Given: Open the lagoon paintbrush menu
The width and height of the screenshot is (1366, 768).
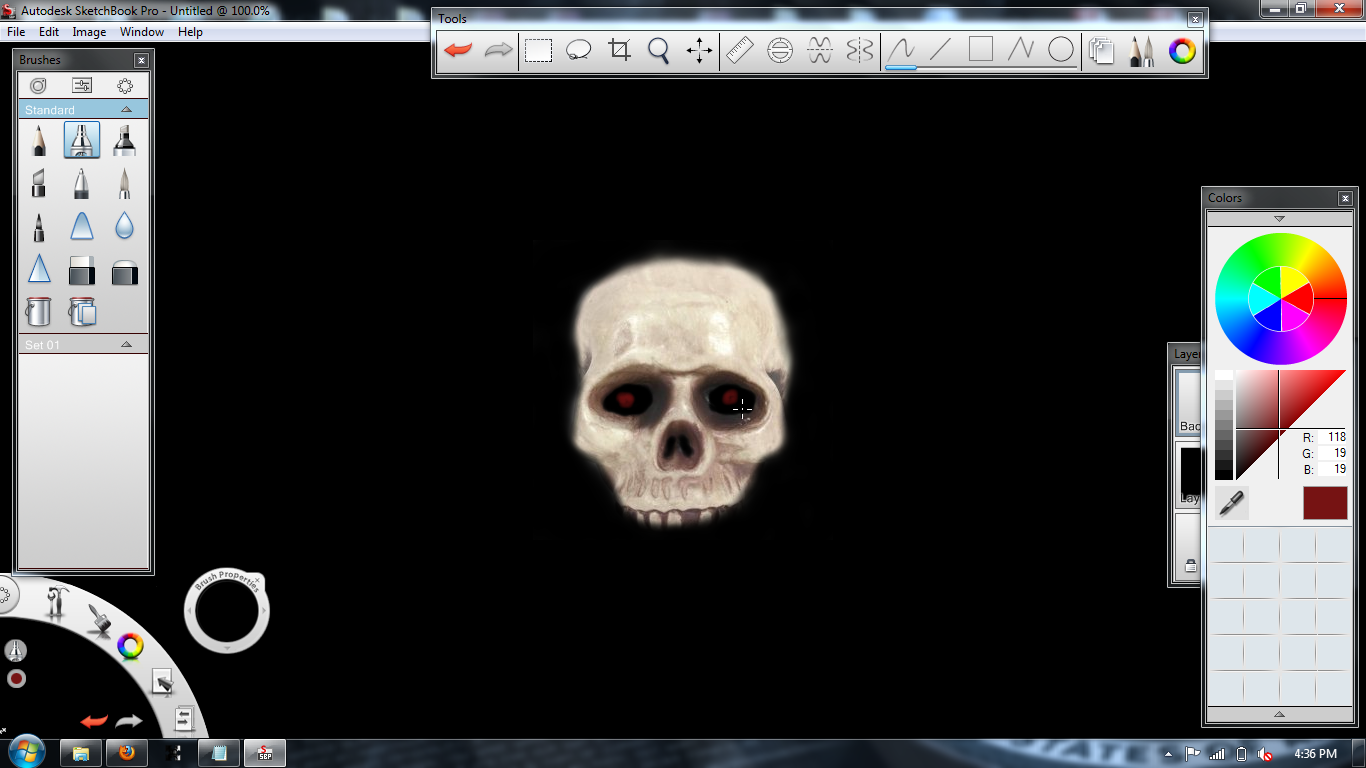Looking at the screenshot, I should click(98, 620).
